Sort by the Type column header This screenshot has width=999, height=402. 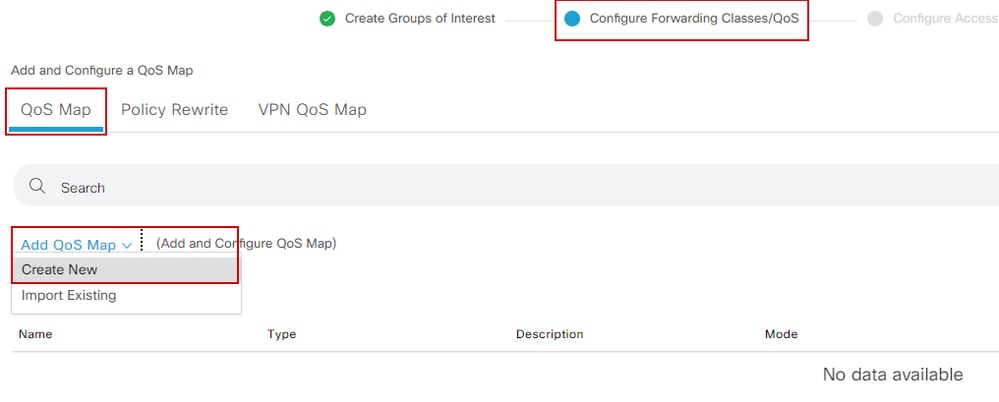tap(282, 334)
